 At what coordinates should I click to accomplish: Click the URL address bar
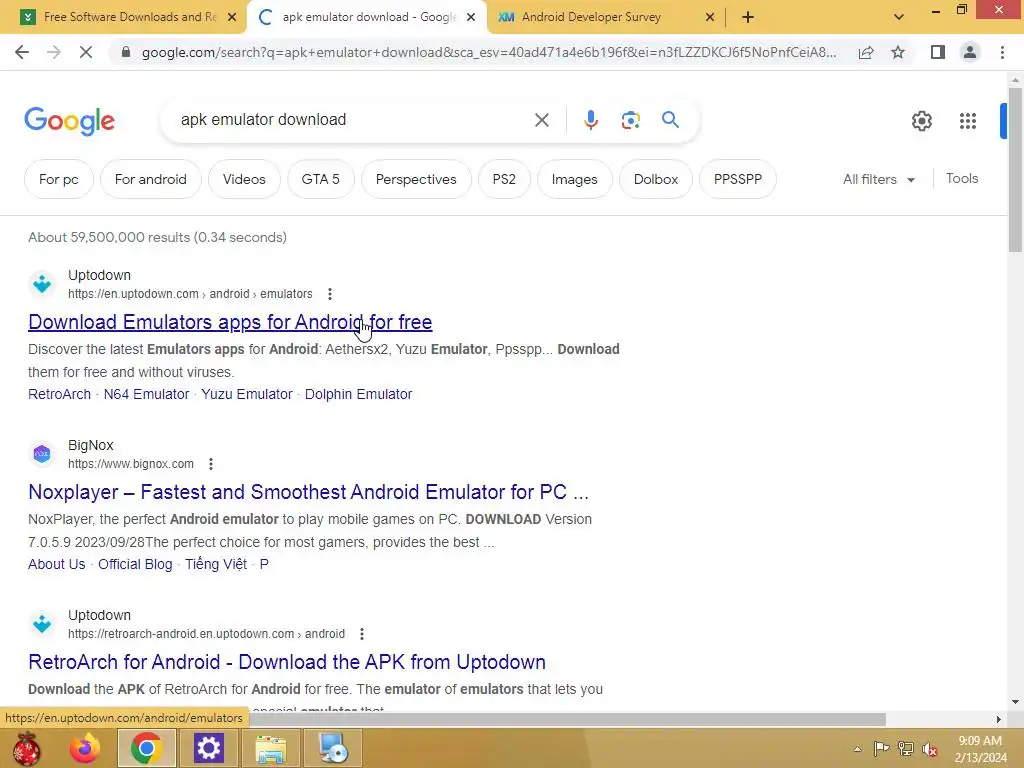pyautogui.click(x=488, y=52)
